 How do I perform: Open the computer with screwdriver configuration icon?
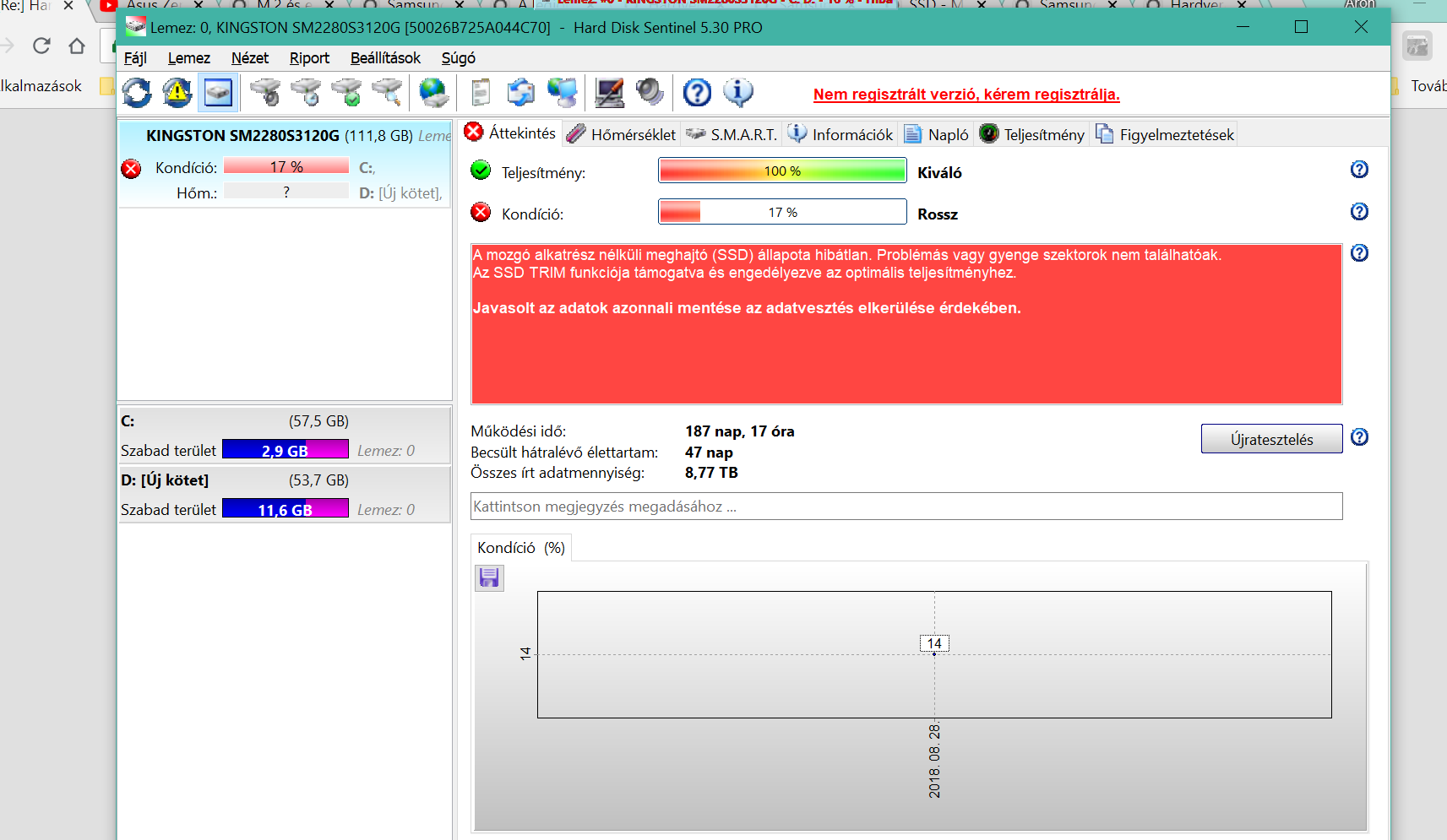(x=609, y=93)
